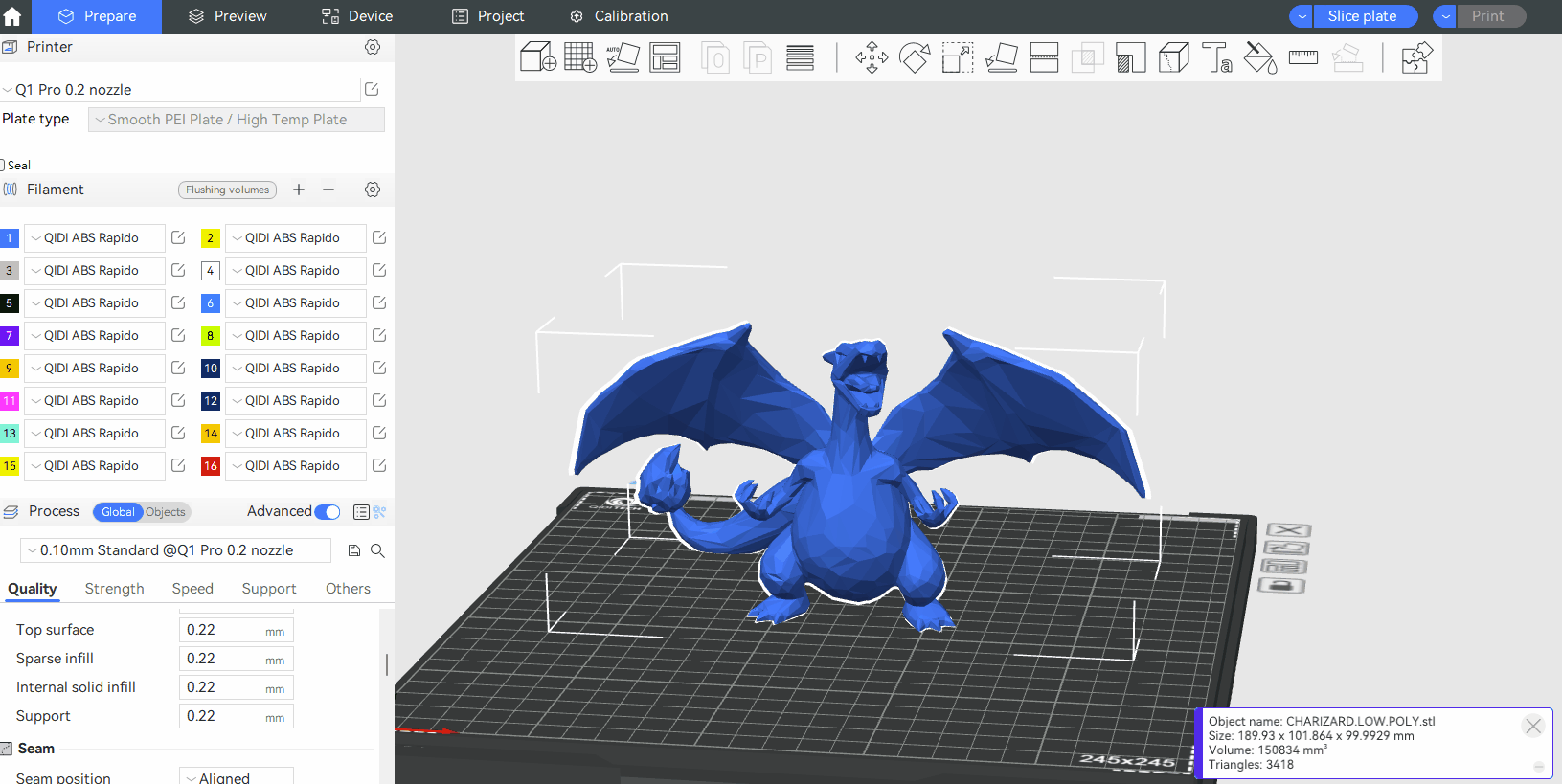Viewport: 1562px width, 784px height.
Task: Click the red filament 16 color swatch
Action: [211, 466]
